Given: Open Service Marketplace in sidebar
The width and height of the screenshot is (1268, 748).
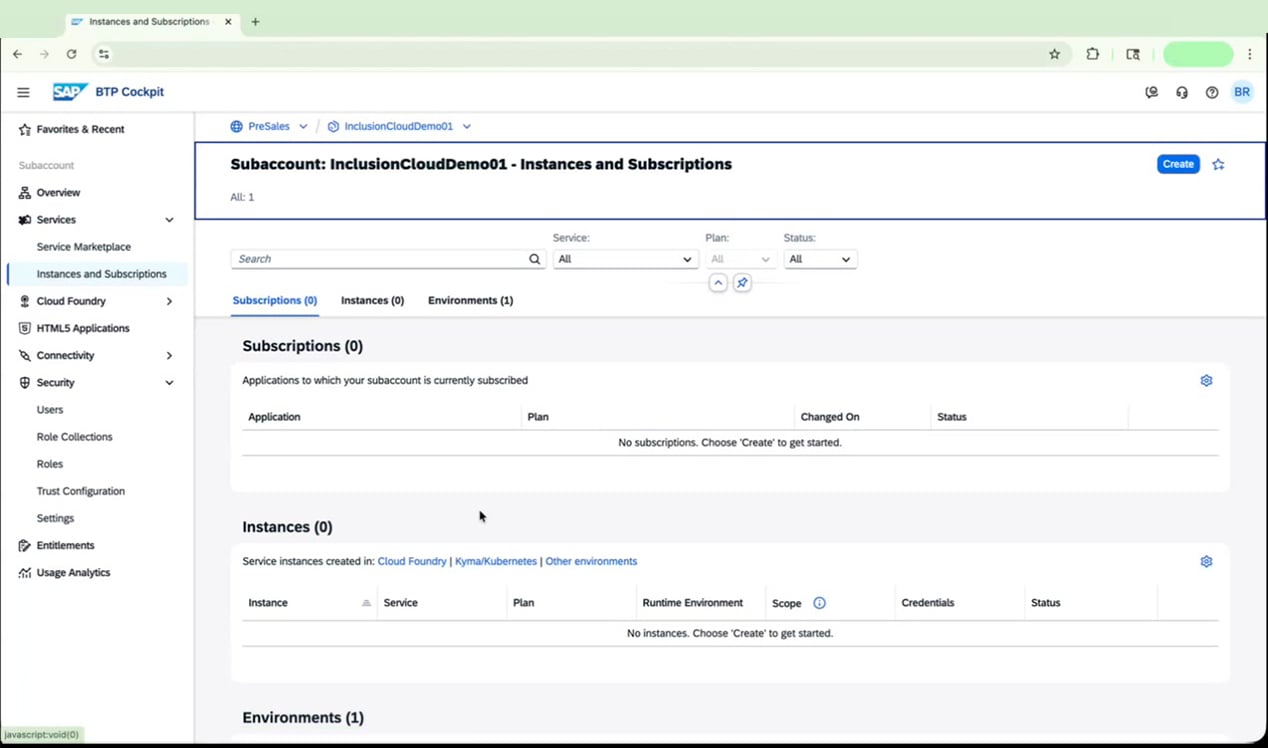Looking at the screenshot, I should [84, 247].
